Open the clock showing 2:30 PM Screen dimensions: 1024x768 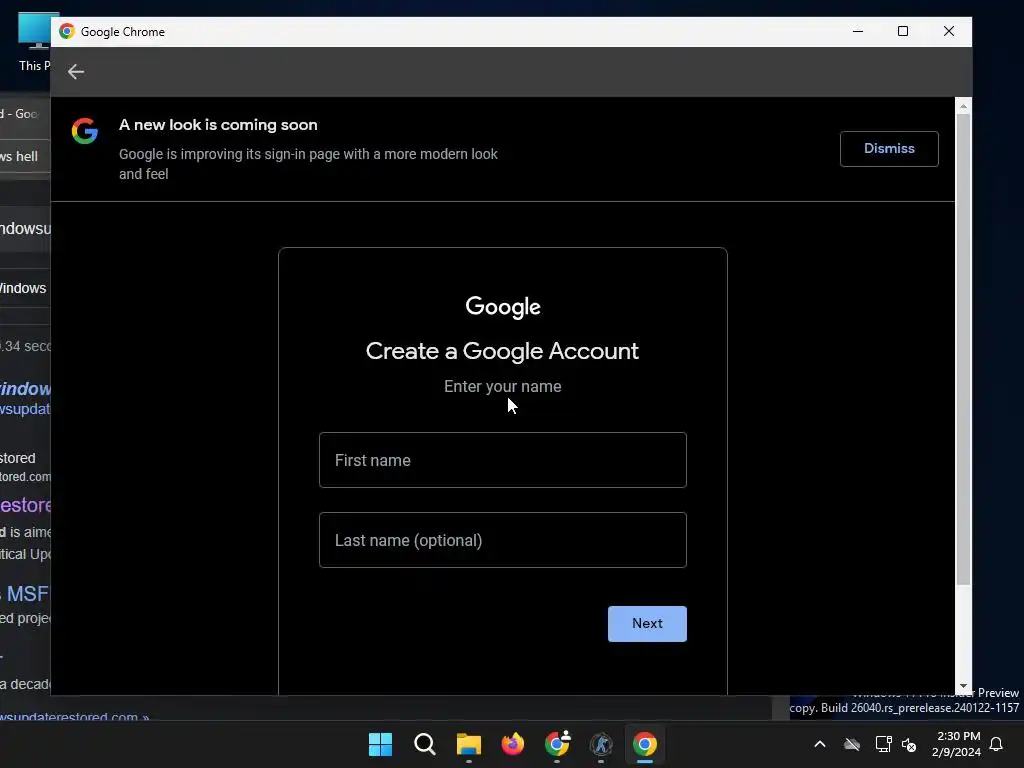[x=957, y=744]
